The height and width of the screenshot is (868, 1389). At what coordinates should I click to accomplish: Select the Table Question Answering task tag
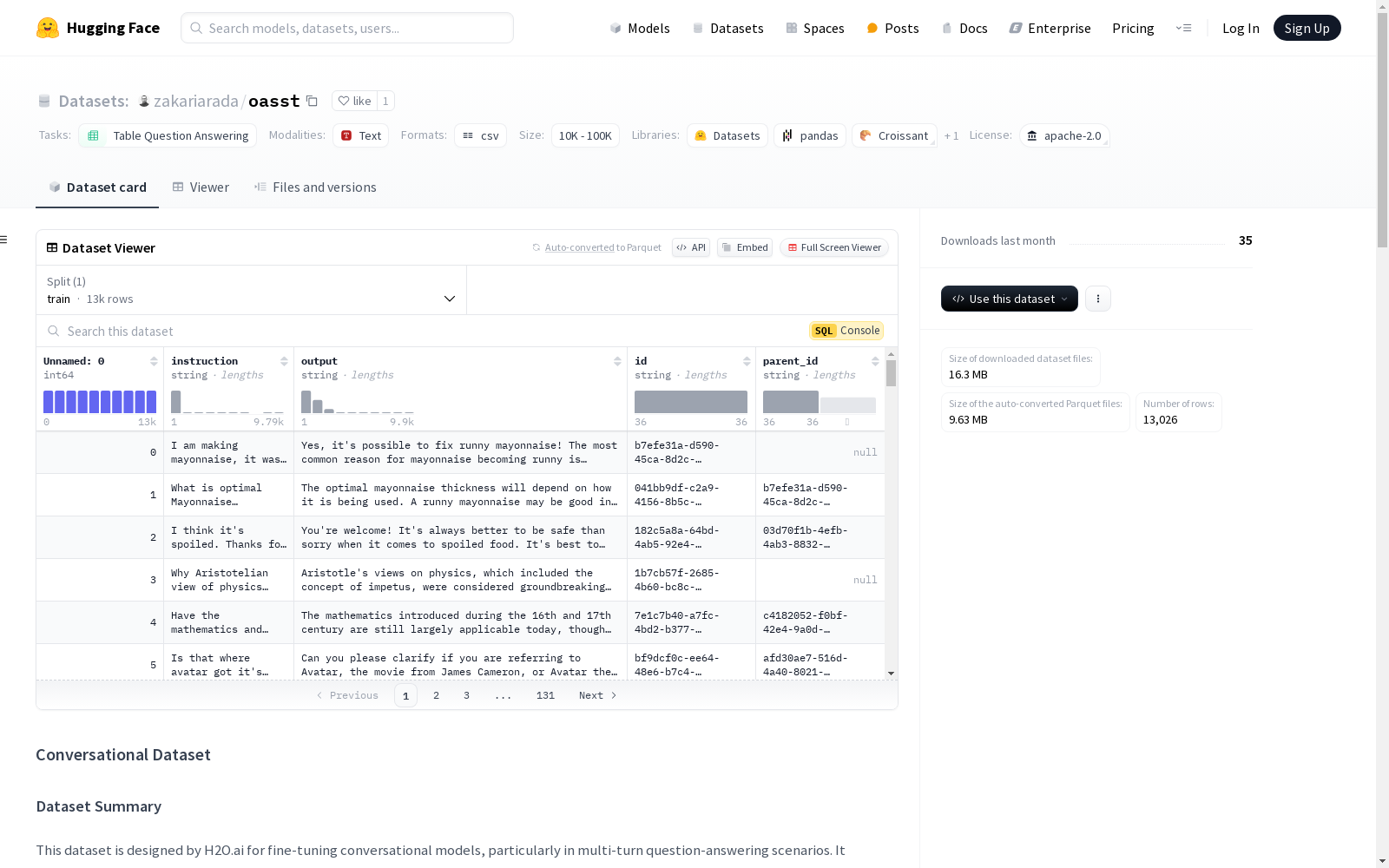tap(168, 135)
